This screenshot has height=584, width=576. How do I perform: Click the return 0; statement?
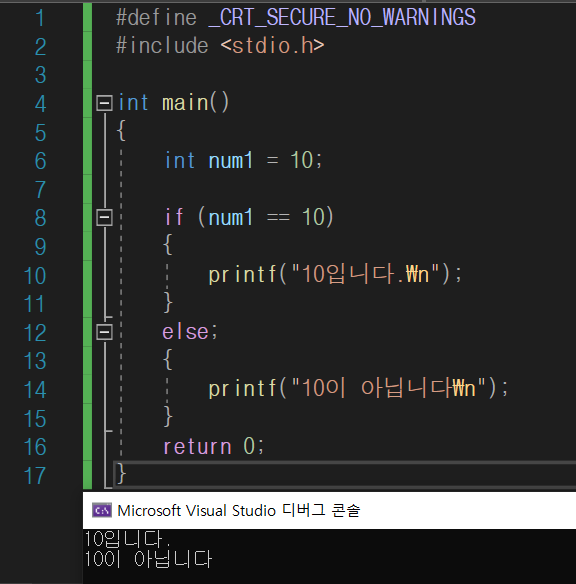tap(213, 446)
